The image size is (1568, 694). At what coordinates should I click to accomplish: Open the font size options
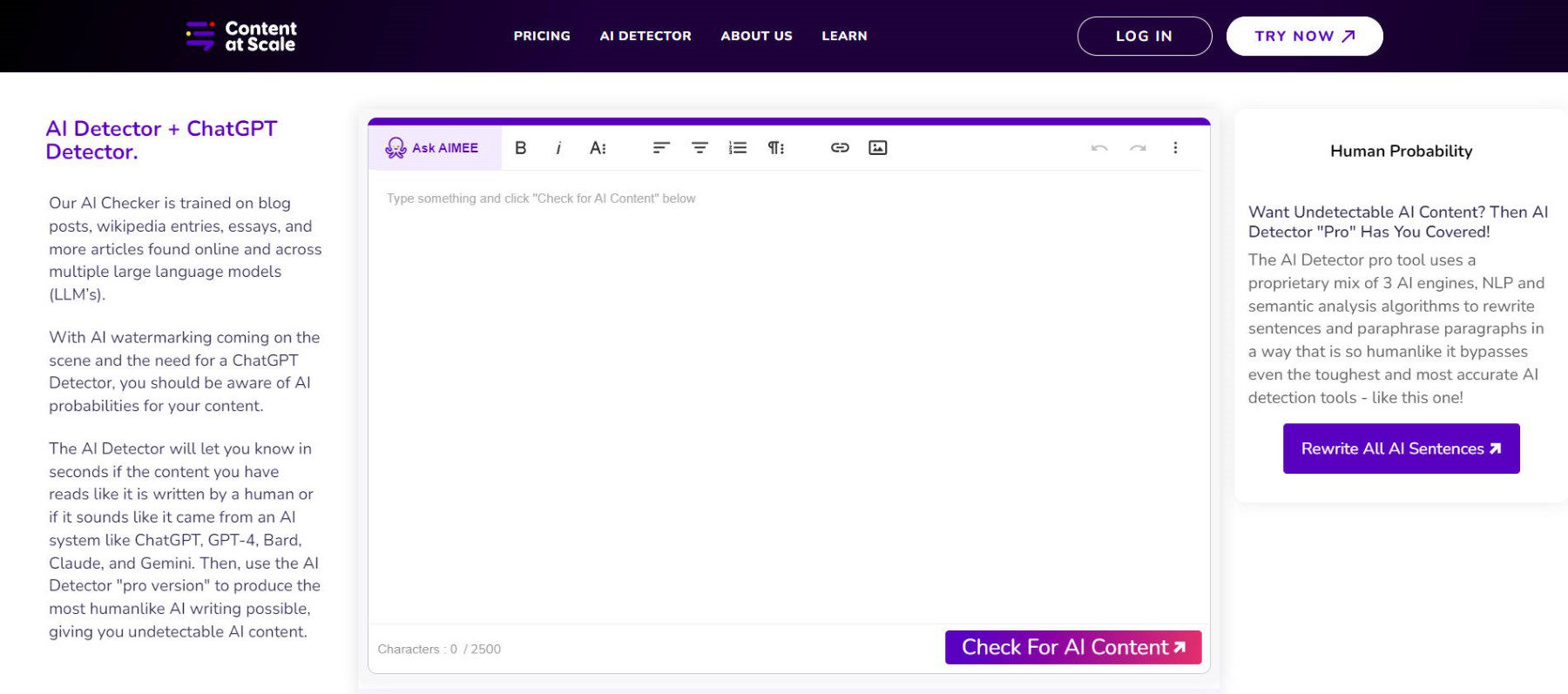[x=598, y=148]
